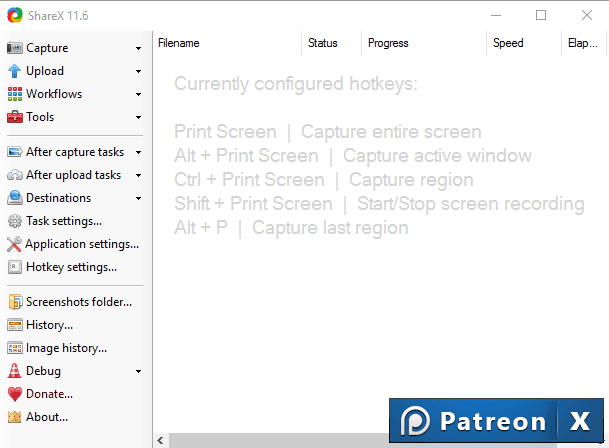This screenshot has height=448, width=609.
Task: Open the About dialog
Action: [46, 417]
